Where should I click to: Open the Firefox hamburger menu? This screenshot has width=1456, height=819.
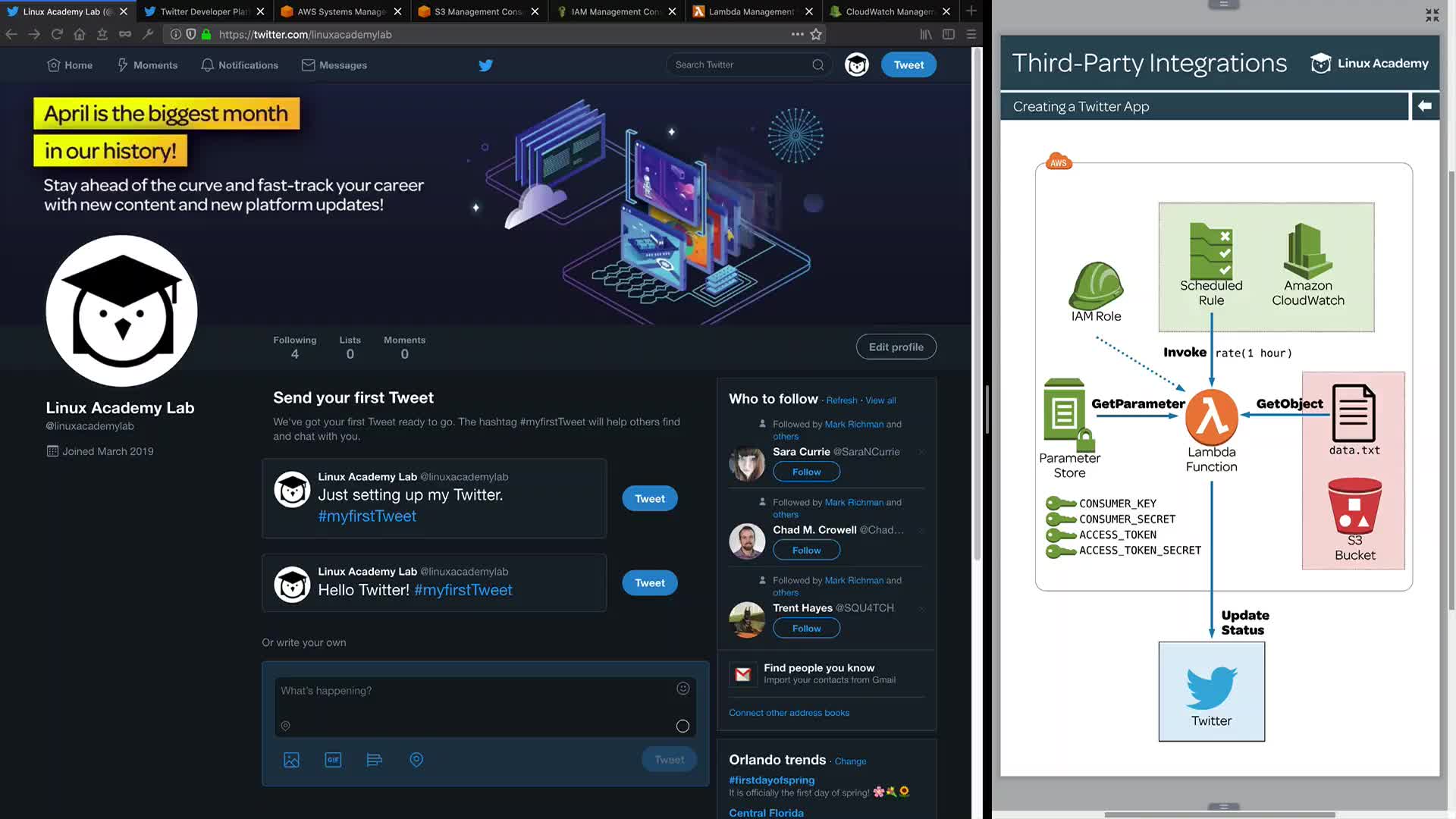pos(971,34)
